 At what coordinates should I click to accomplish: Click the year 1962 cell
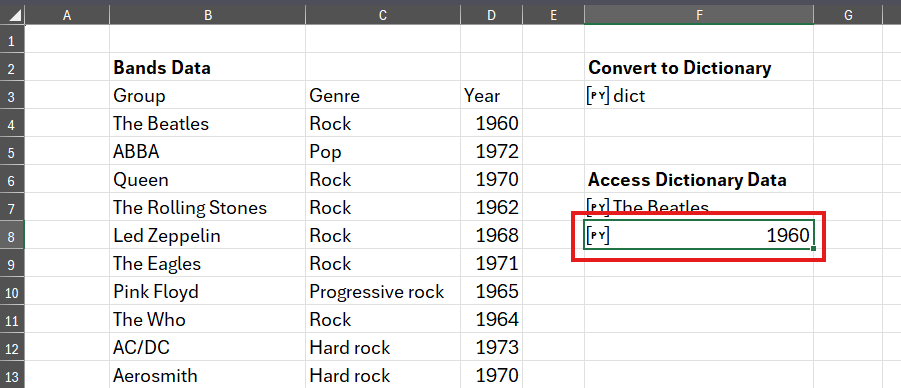(491, 208)
